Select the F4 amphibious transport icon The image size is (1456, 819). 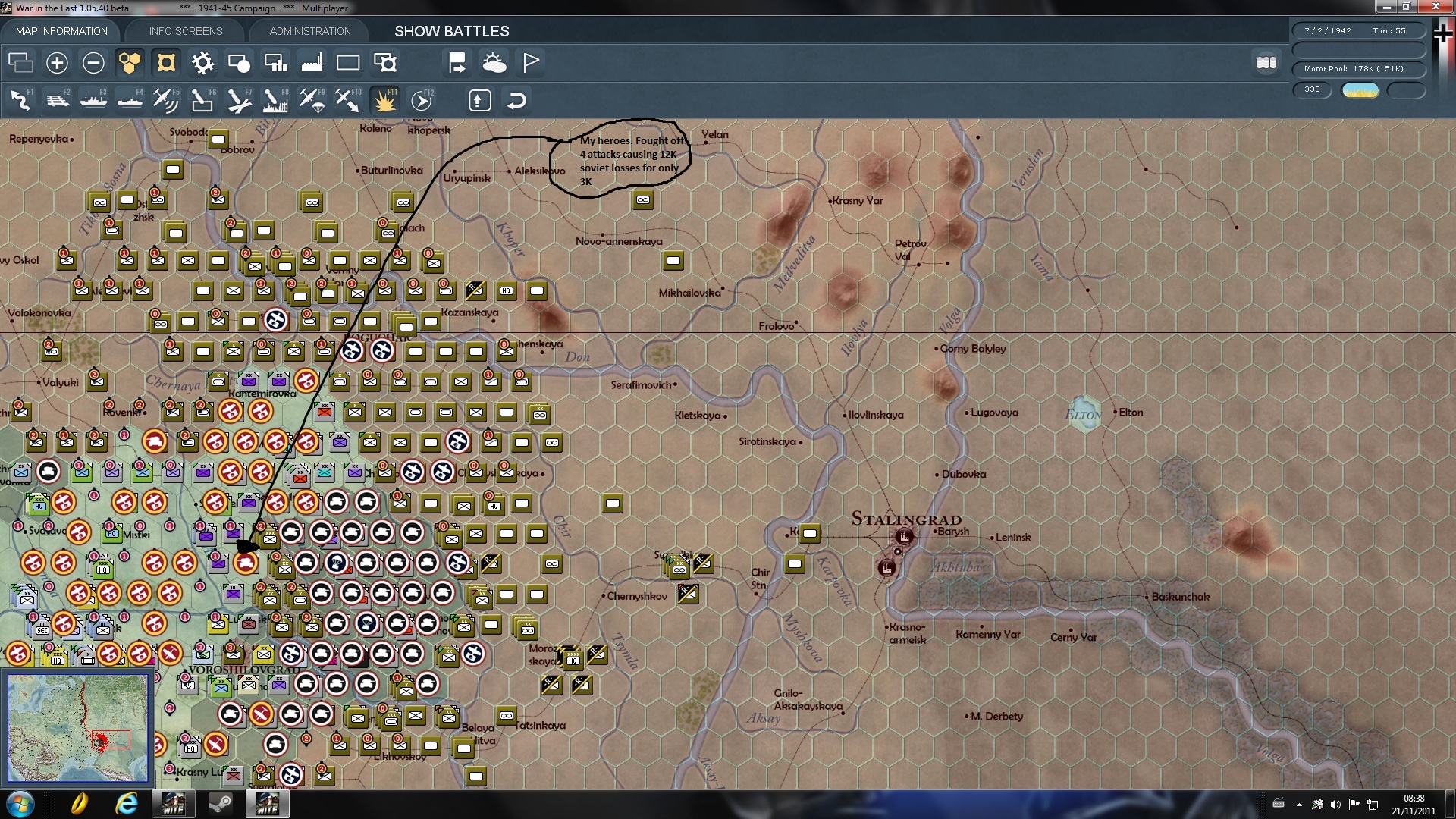(130, 100)
